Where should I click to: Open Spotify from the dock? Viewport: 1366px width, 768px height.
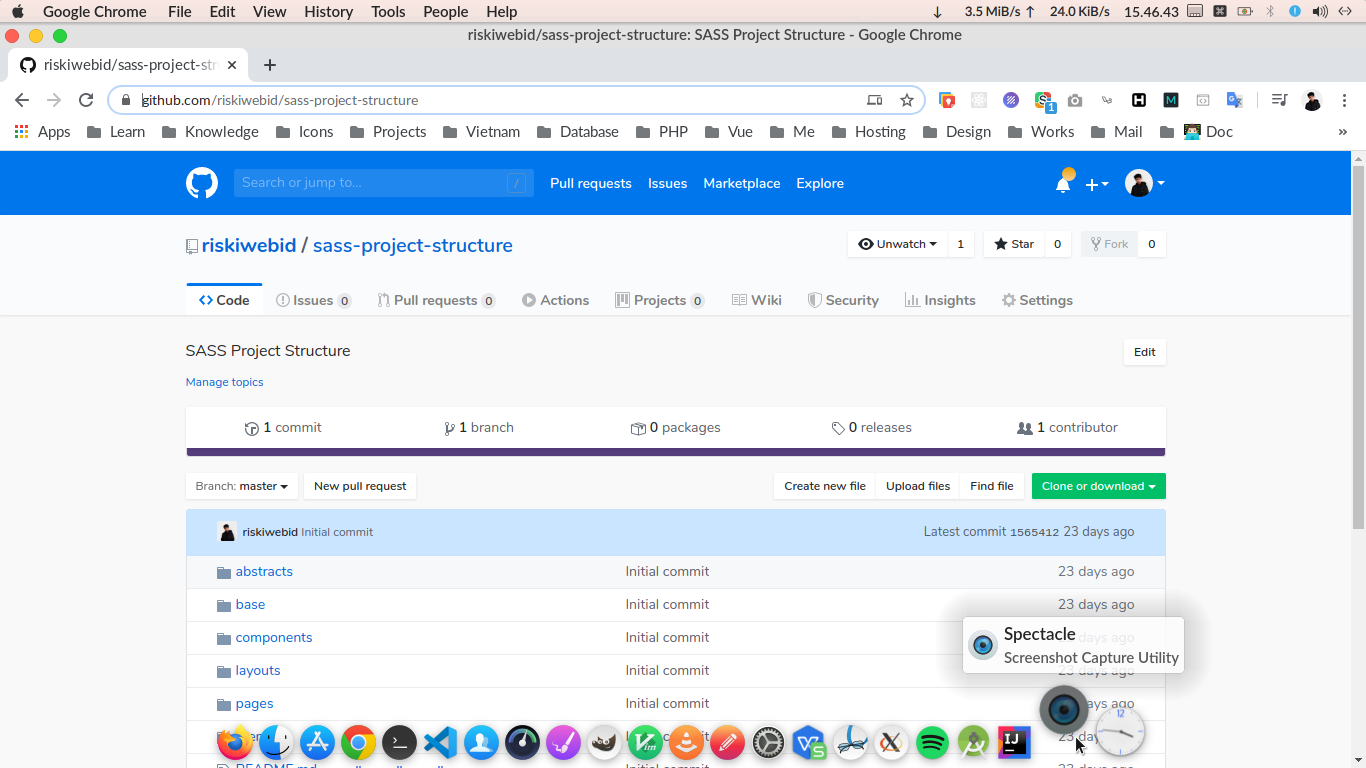[x=932, y=743]
